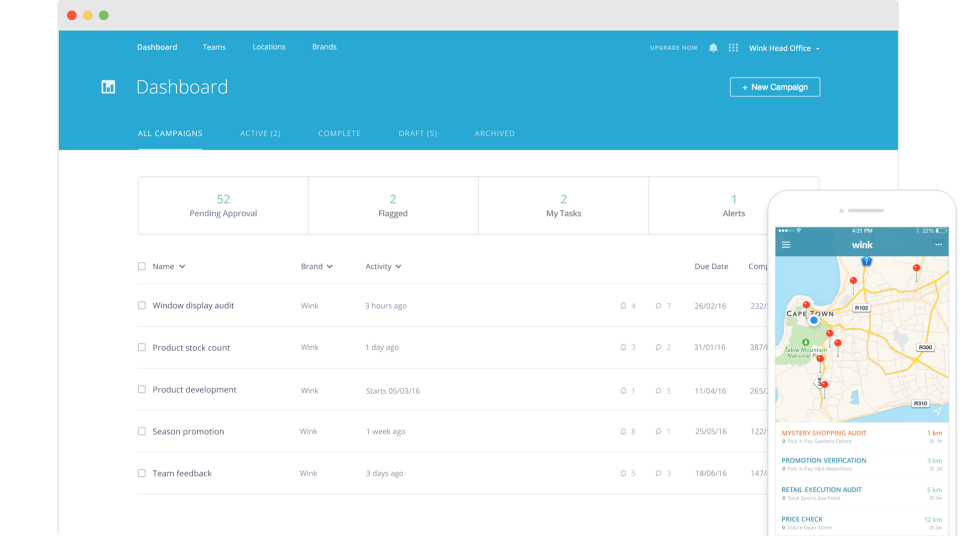This screenshot has height=536, width=960.
Task: Open Team feedback campaign
Action: [x=182, y=474]
